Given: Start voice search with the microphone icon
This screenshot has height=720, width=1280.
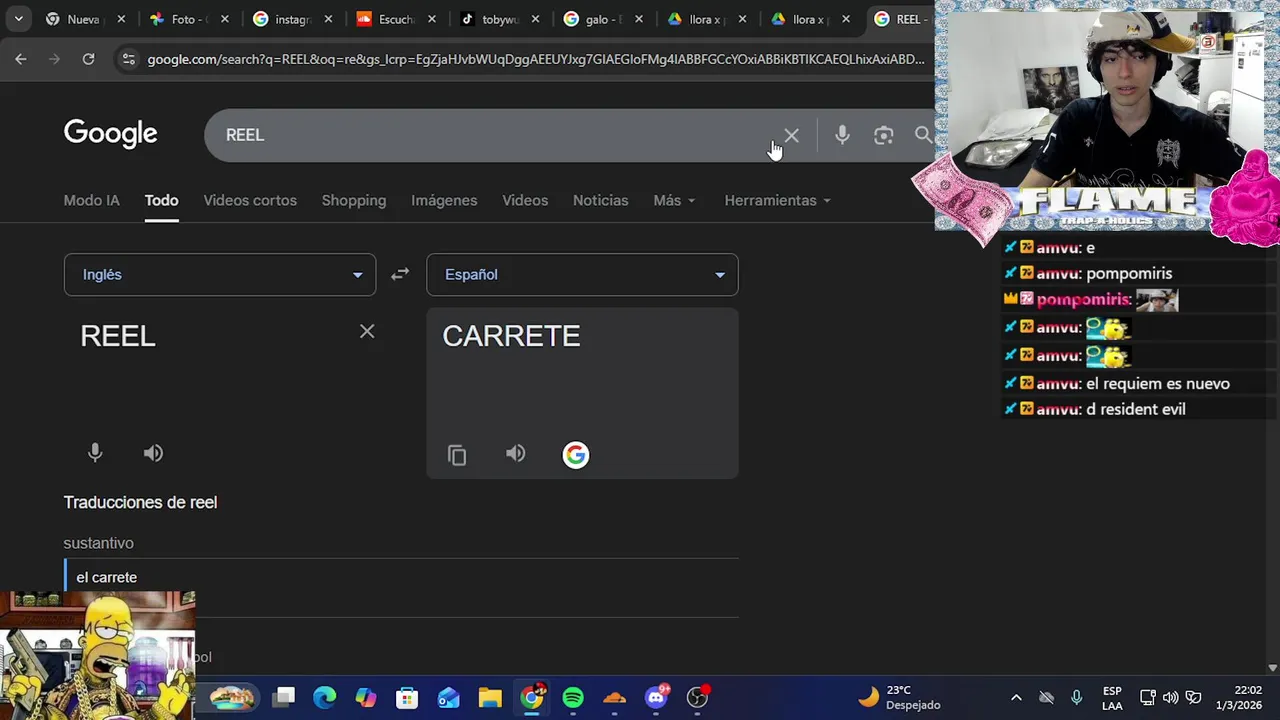Looking at the screenshot, I should coord(842,135).
